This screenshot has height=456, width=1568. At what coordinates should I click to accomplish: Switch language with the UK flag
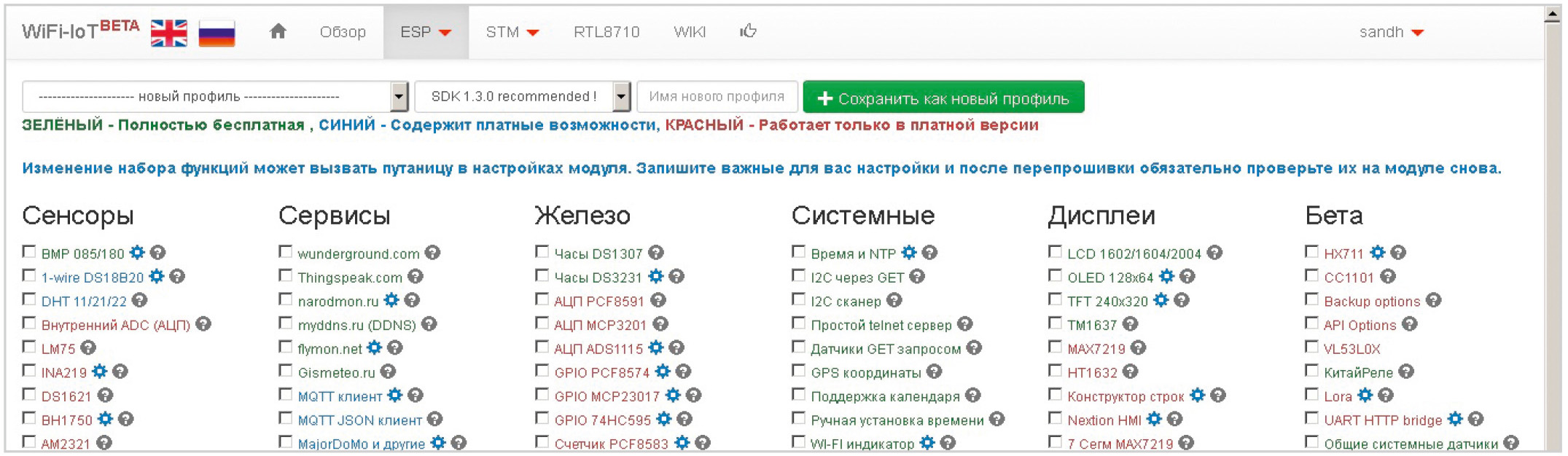(169, 33)
